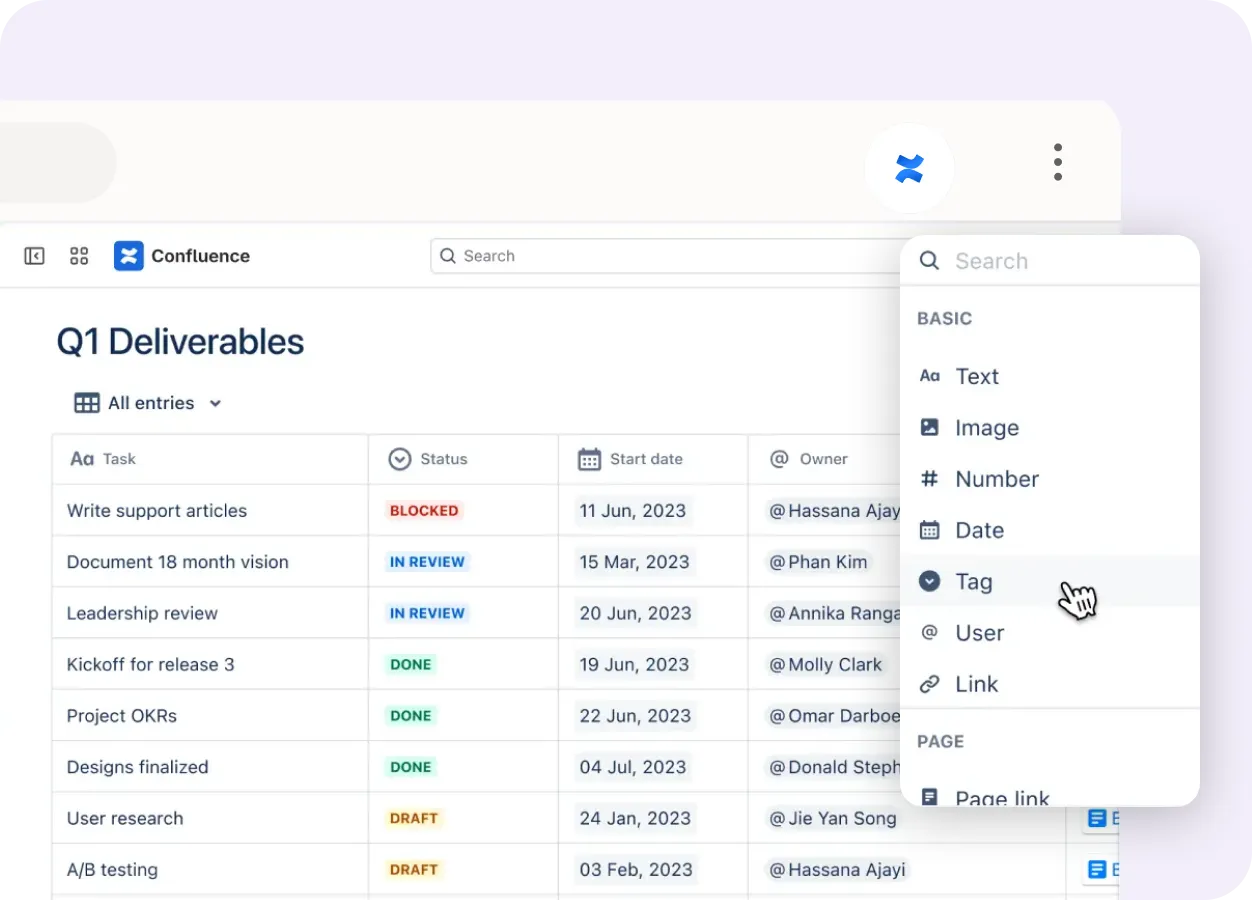
Task: Open the app switcher grid icon
Action: tap(79, 256)
